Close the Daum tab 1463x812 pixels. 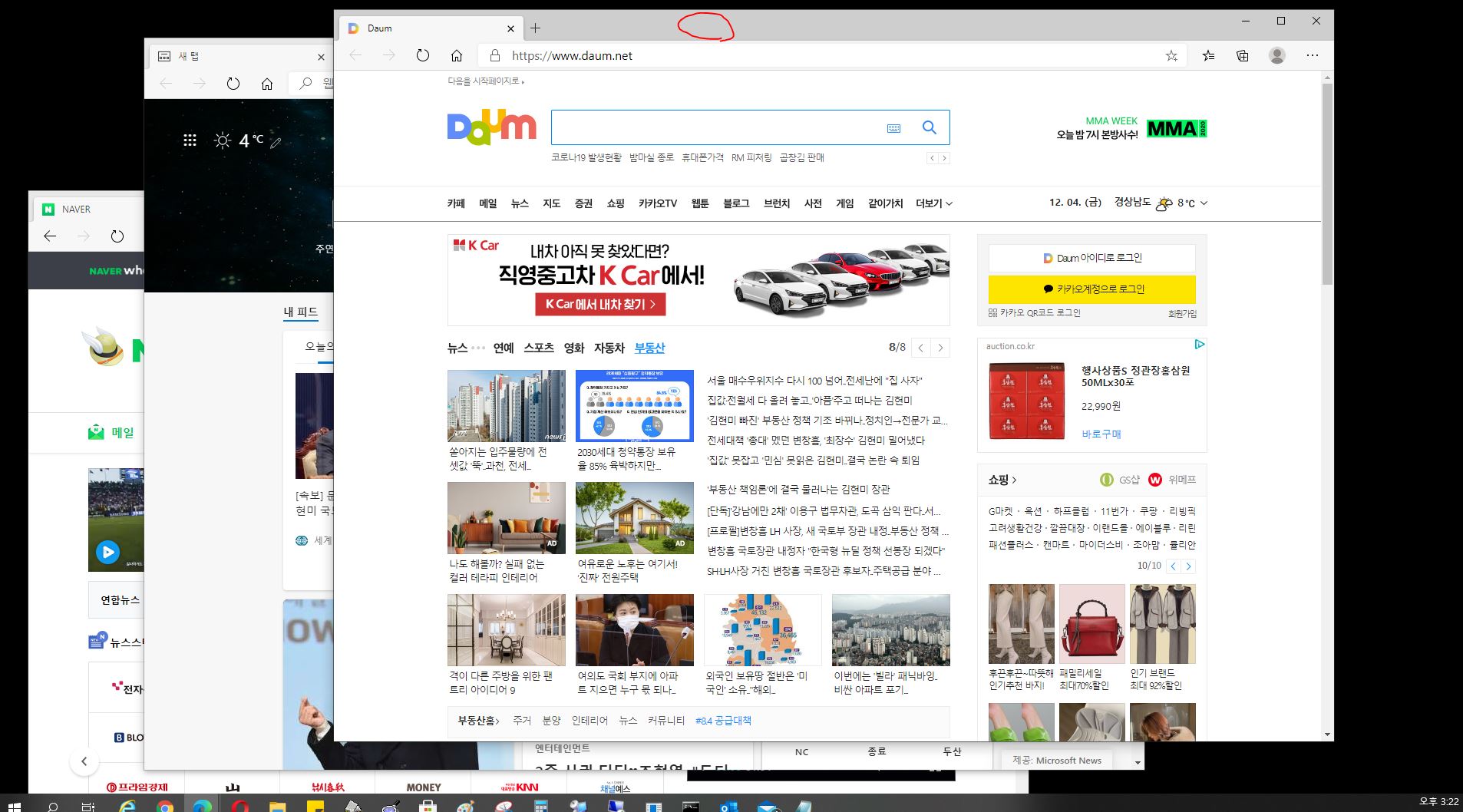pos(511,28)
